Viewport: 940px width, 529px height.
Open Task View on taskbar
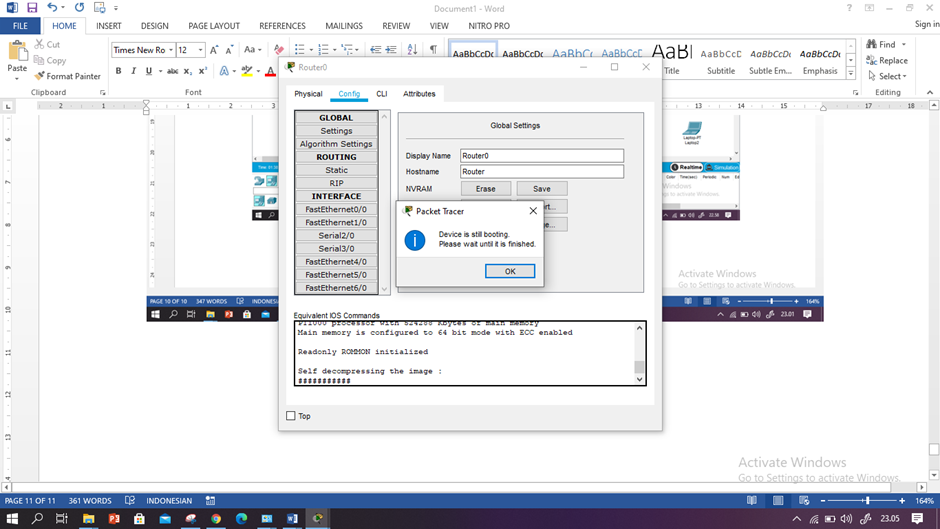coord(62,518)
